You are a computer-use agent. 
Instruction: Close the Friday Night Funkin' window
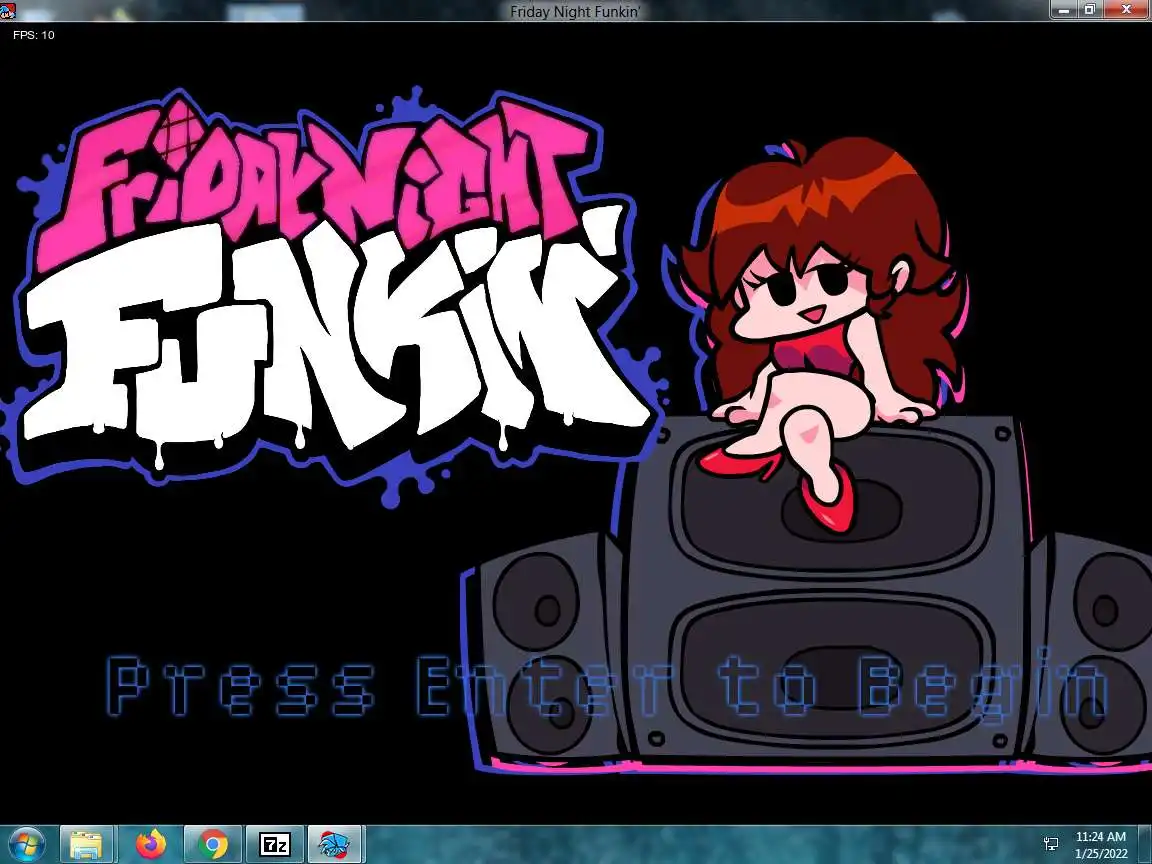click(x=1126, y=10)
